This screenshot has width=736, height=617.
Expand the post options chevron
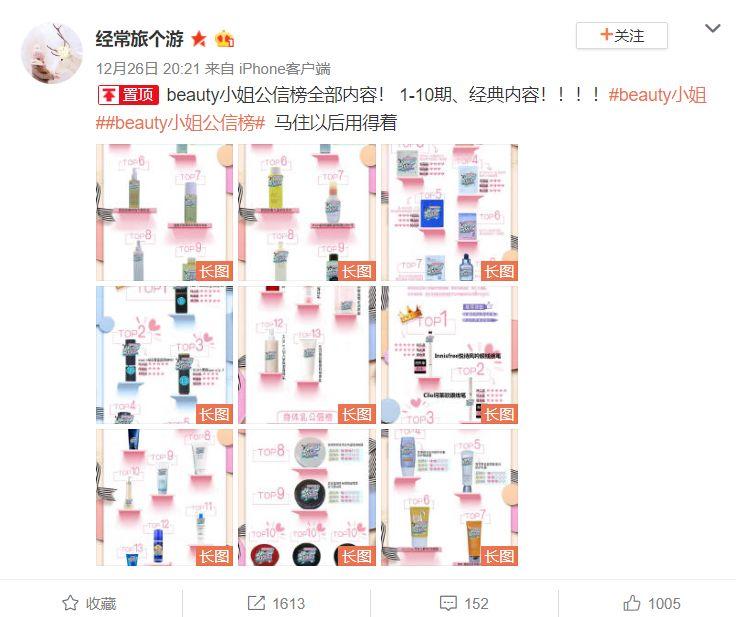click(713, 29)
